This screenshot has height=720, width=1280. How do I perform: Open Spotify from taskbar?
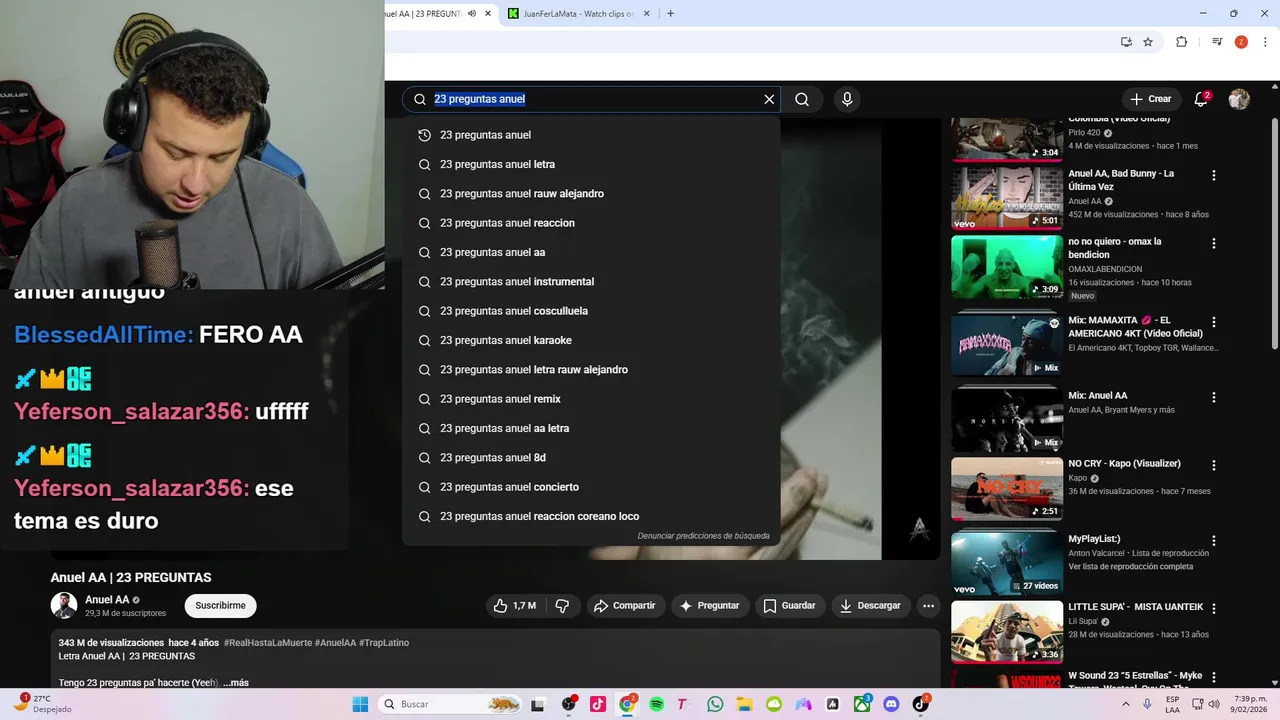(x=656, y=704)
